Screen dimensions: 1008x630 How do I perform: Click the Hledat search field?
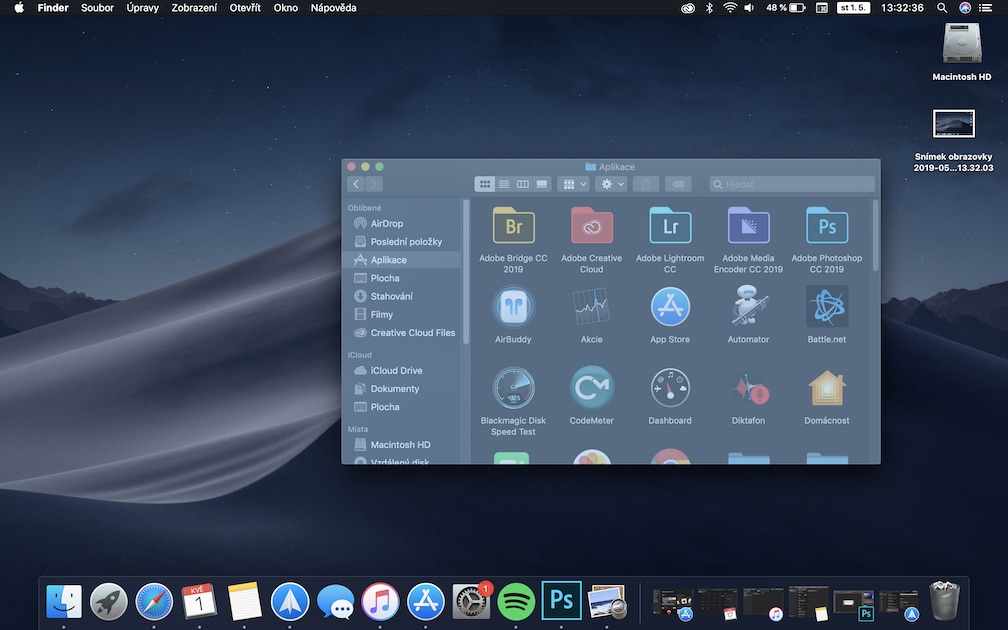792,184
